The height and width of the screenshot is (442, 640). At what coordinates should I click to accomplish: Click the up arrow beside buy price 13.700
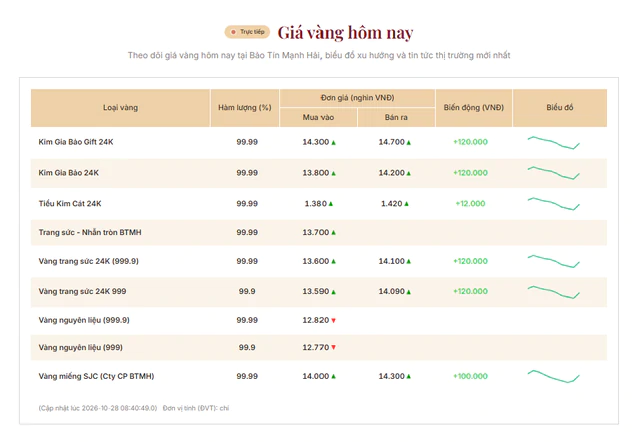[x=333, y=233]
